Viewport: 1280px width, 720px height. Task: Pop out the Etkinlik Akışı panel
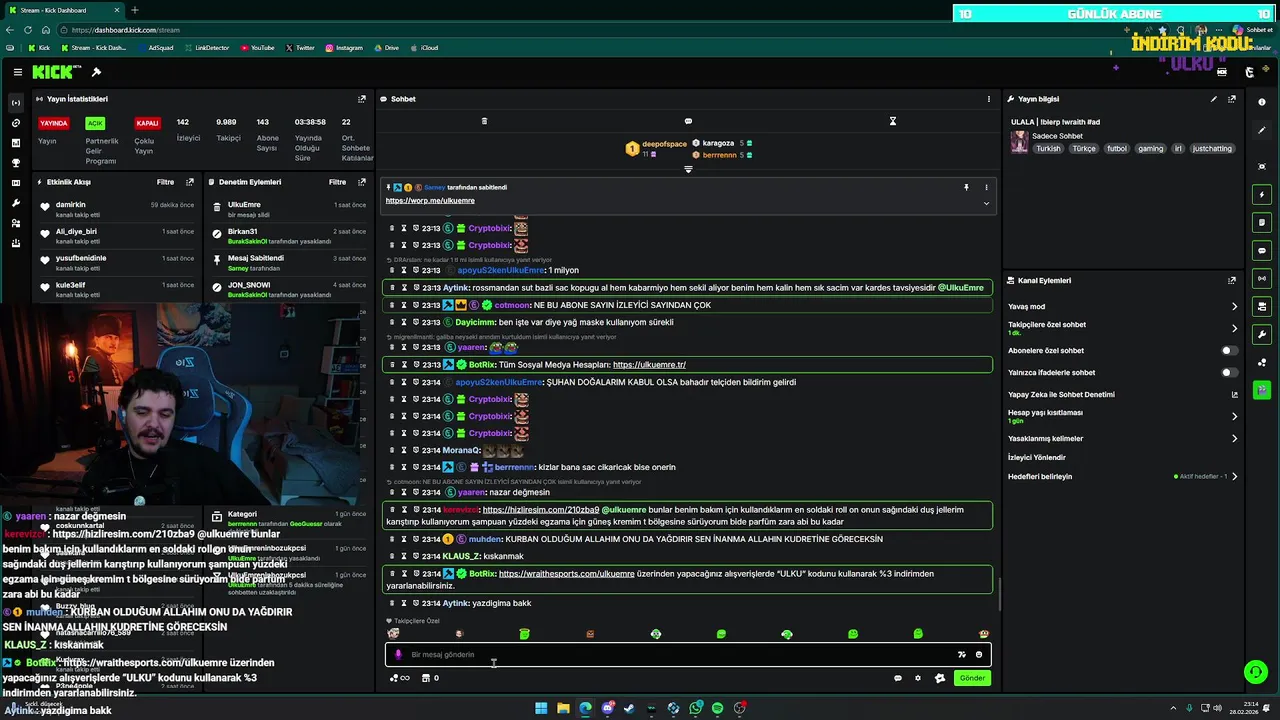190,182
